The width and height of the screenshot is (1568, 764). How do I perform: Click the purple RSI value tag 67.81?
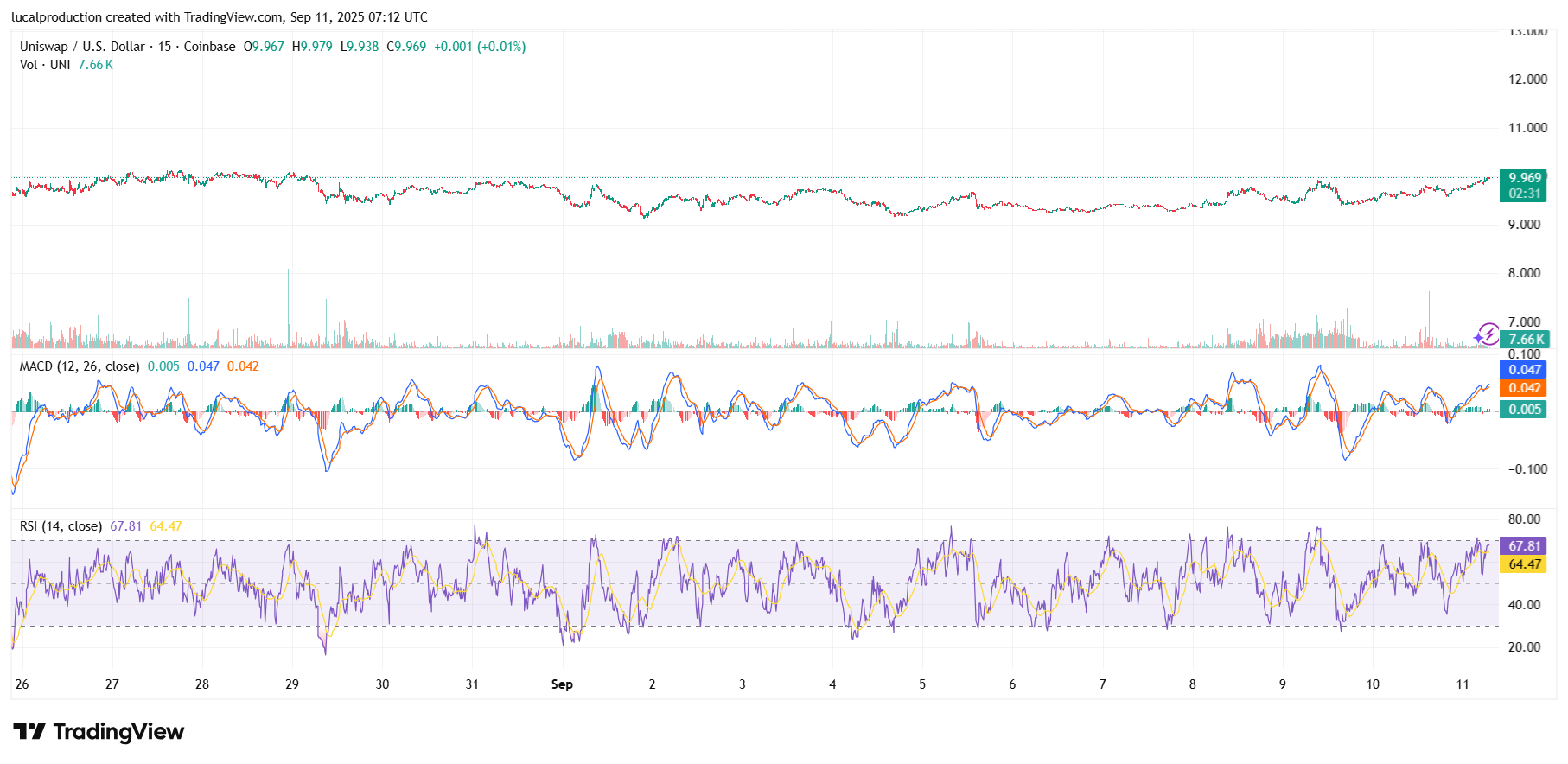click(1525, 546)
